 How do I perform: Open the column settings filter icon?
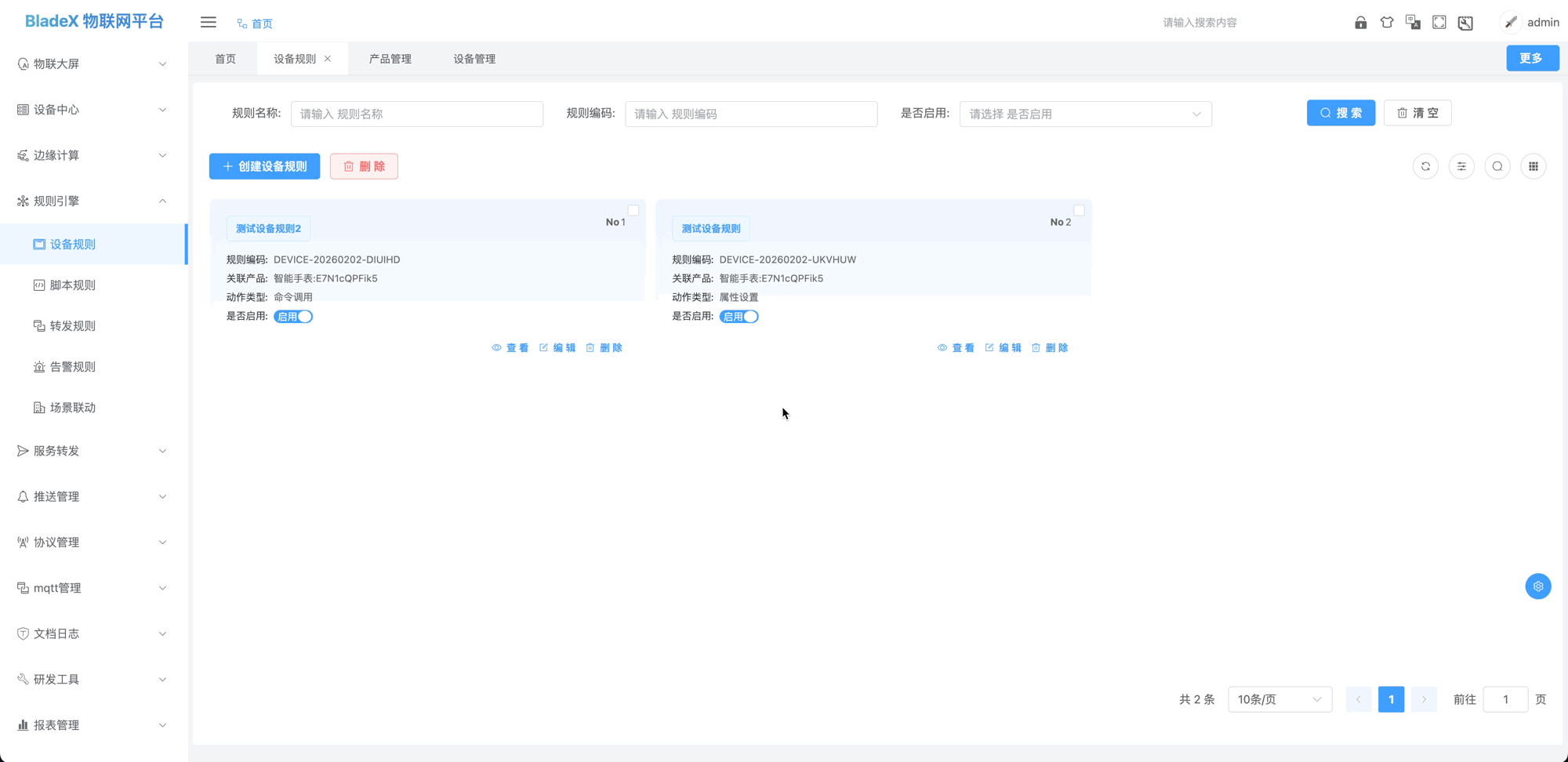coord(1461,166)
